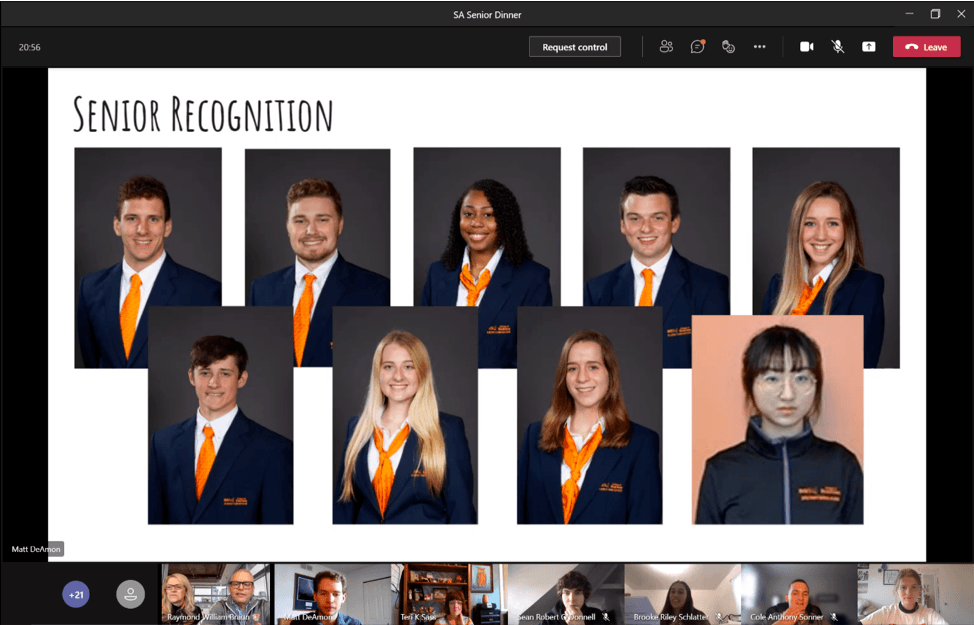Click the Matt DeAmon presenter label
The height and width of the screenshot is (625, 974).
point(36,549)
